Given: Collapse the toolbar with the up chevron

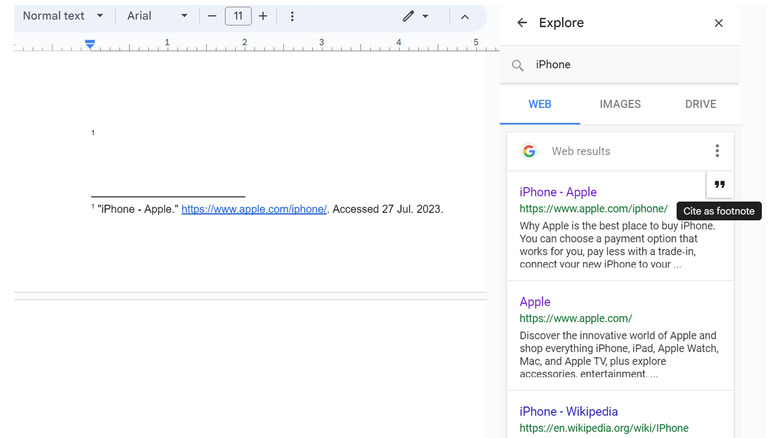Looking at the screenshot, I should click(x=465, y=16).
